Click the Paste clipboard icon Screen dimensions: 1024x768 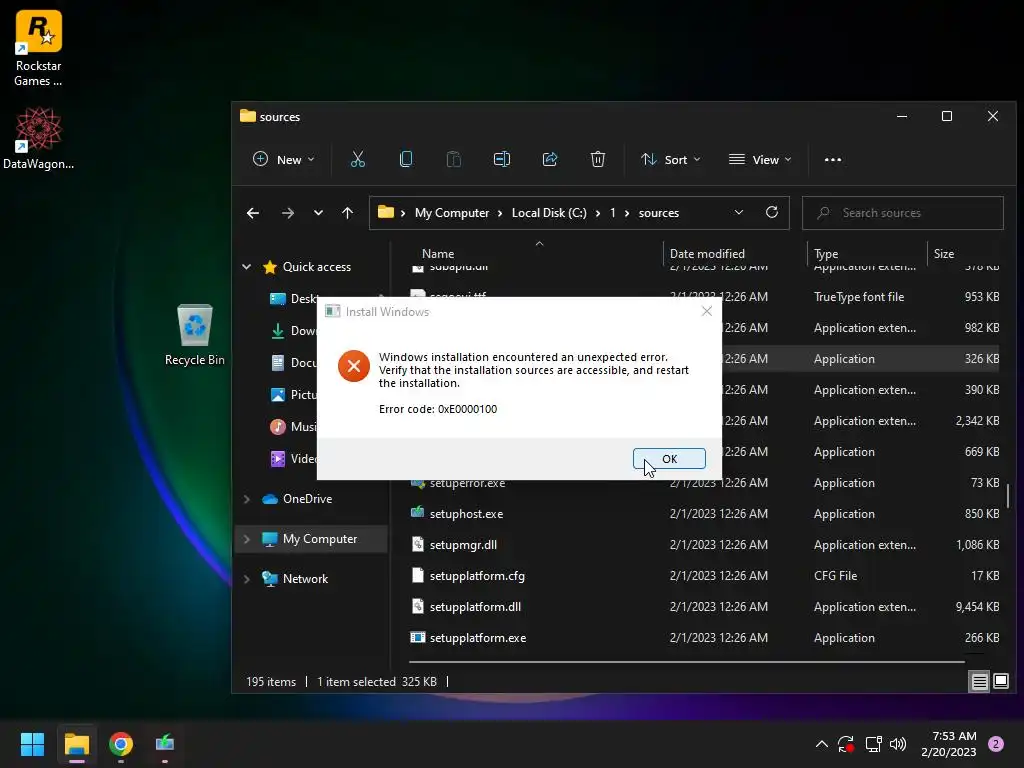[453, 159]
